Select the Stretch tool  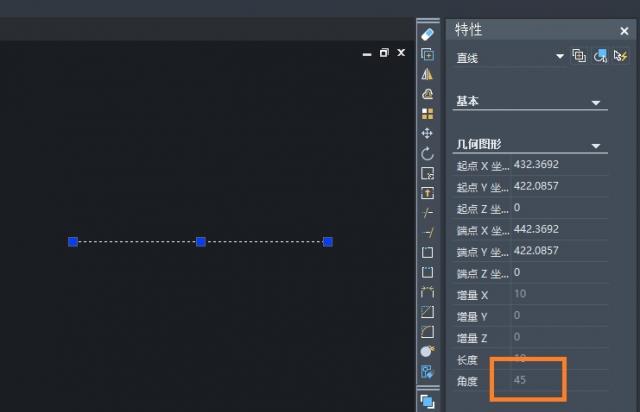pyautogui.click(x=427, y=193)
